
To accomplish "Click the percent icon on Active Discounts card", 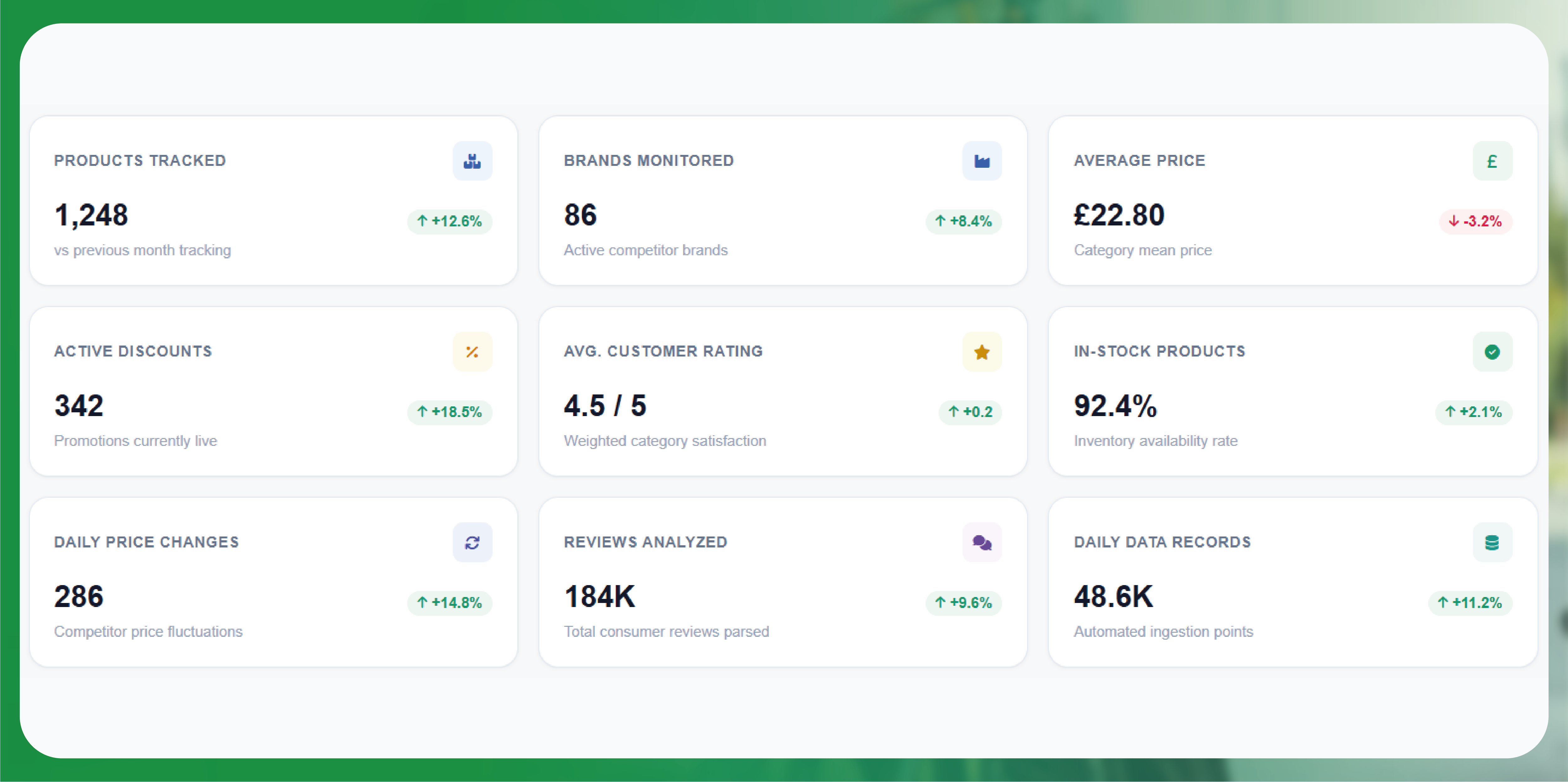I will [473, 352].
